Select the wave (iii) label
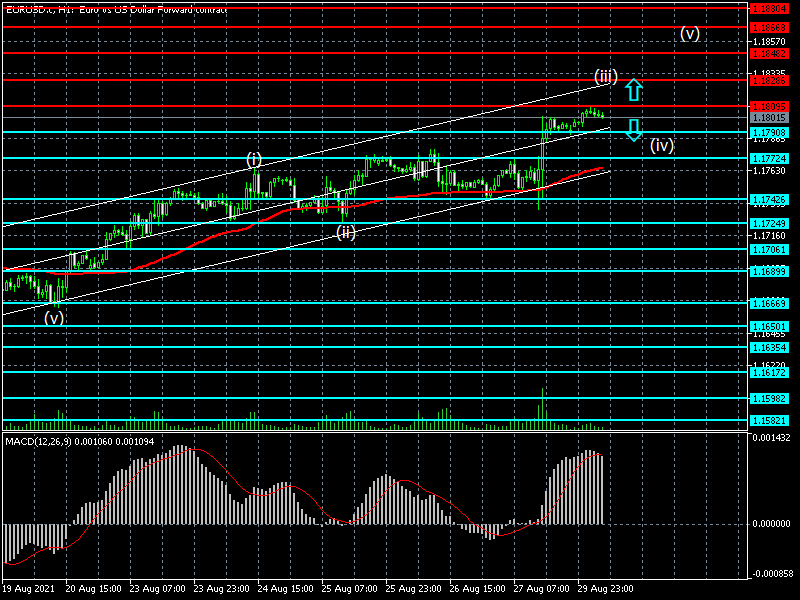This screenshot has height=600, width=800. 605,76
